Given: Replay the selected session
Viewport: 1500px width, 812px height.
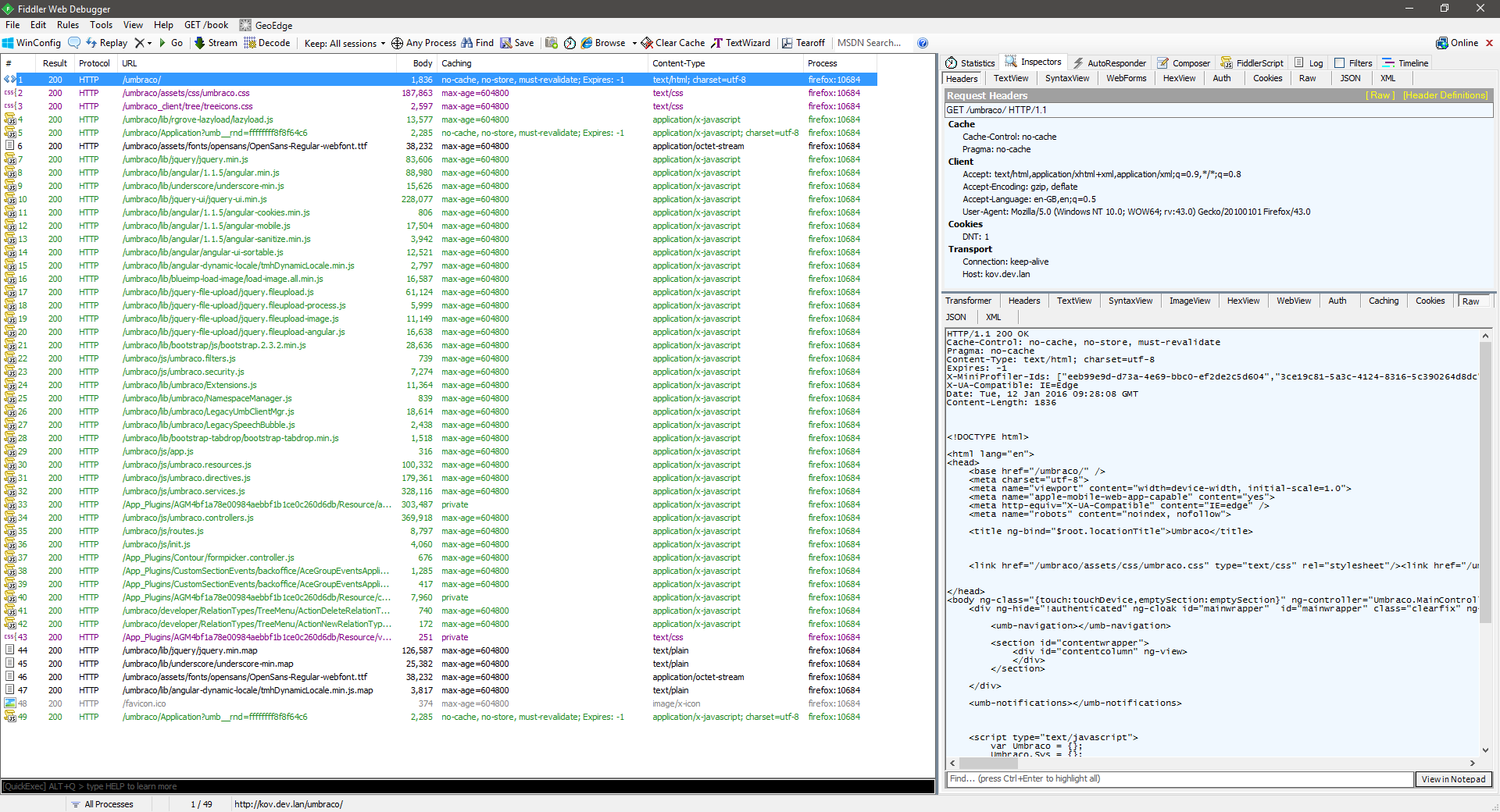Looking at the screenshot, I should (106, 43).
